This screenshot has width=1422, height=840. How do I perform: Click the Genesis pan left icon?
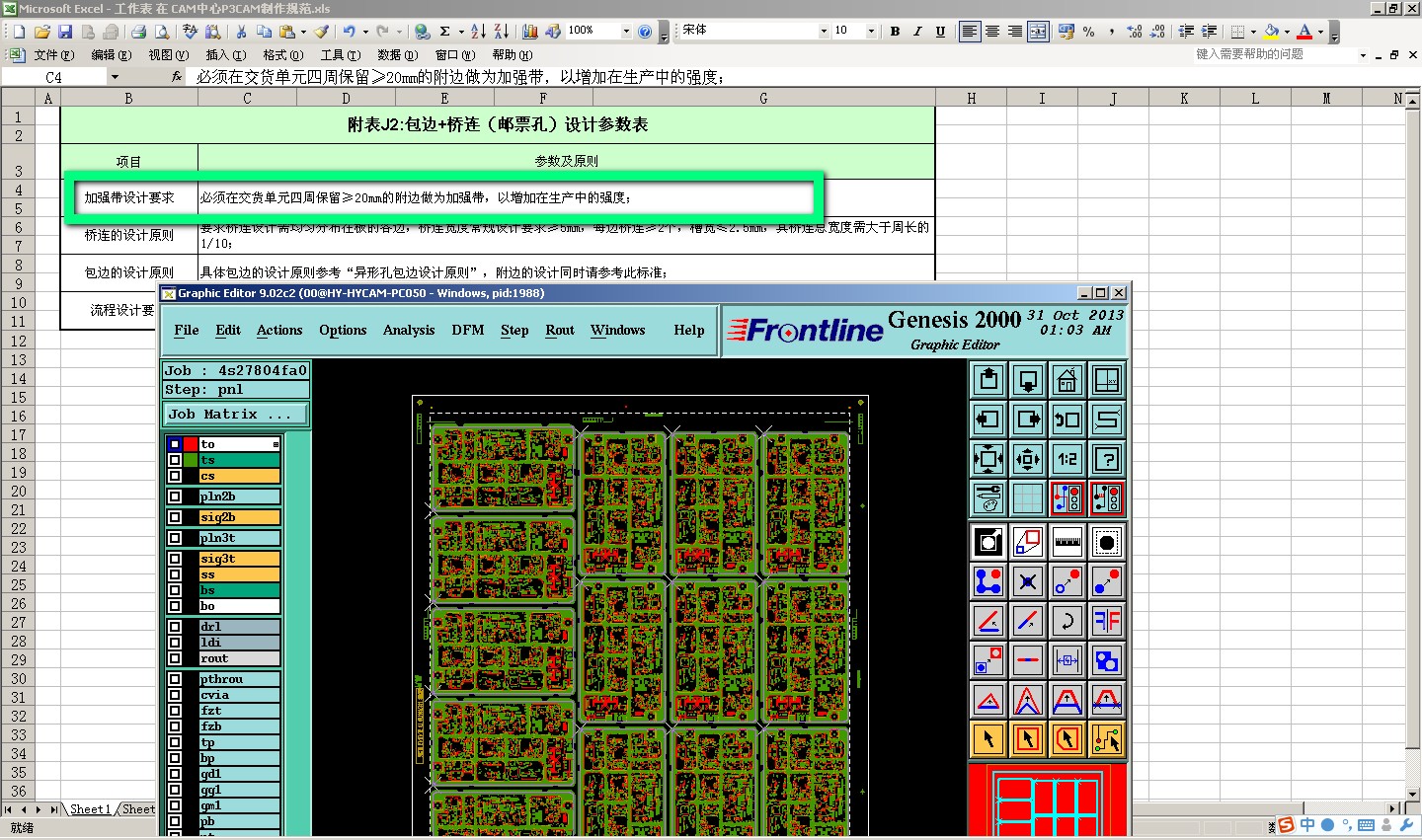point(988,420)
